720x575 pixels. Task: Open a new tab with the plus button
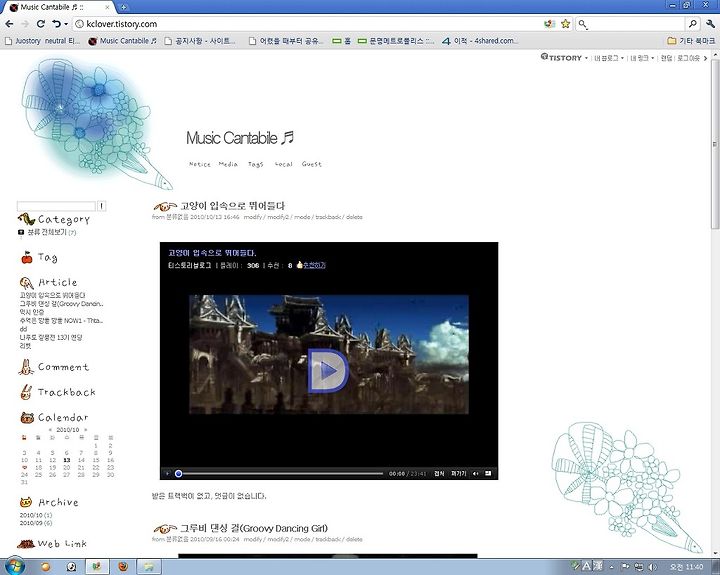(124, 7)
